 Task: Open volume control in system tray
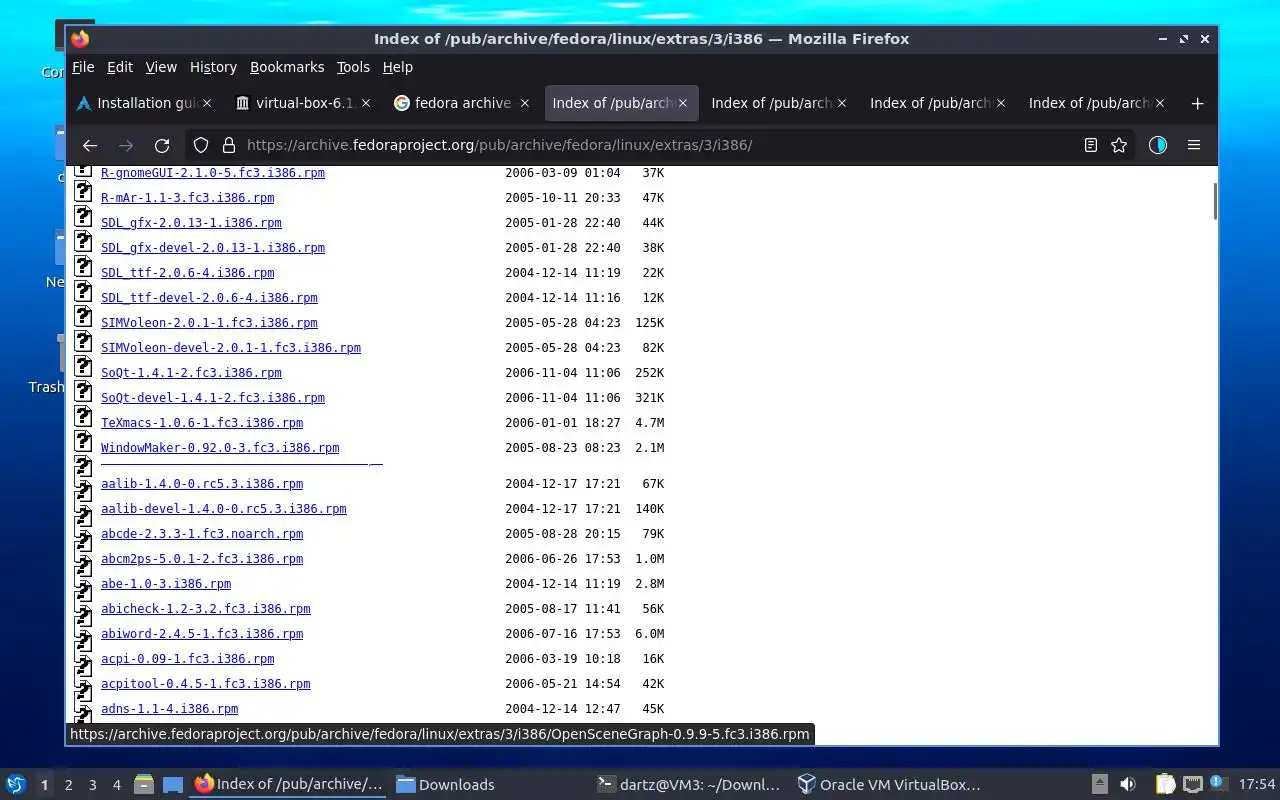1128,784
